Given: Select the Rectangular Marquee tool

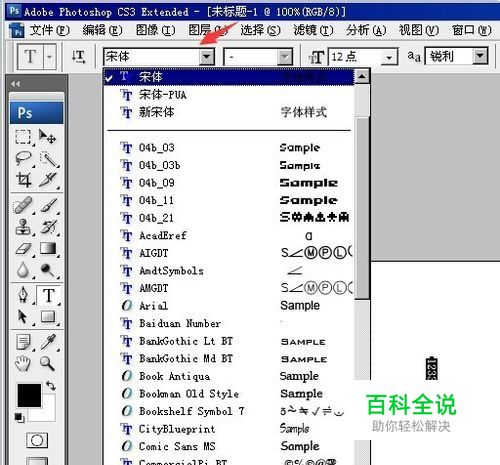Looking at the screenshot, I should point(23,137).
